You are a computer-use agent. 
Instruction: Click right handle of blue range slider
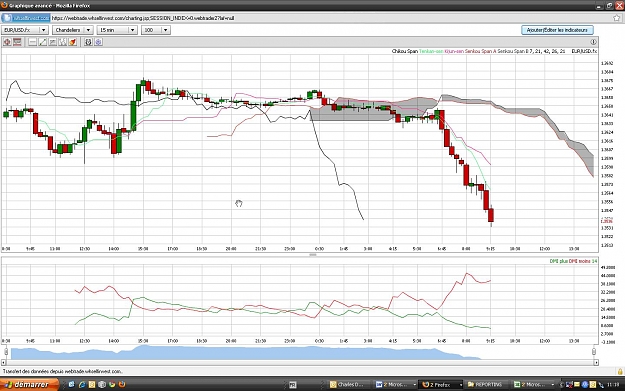(x=594, y=352)
